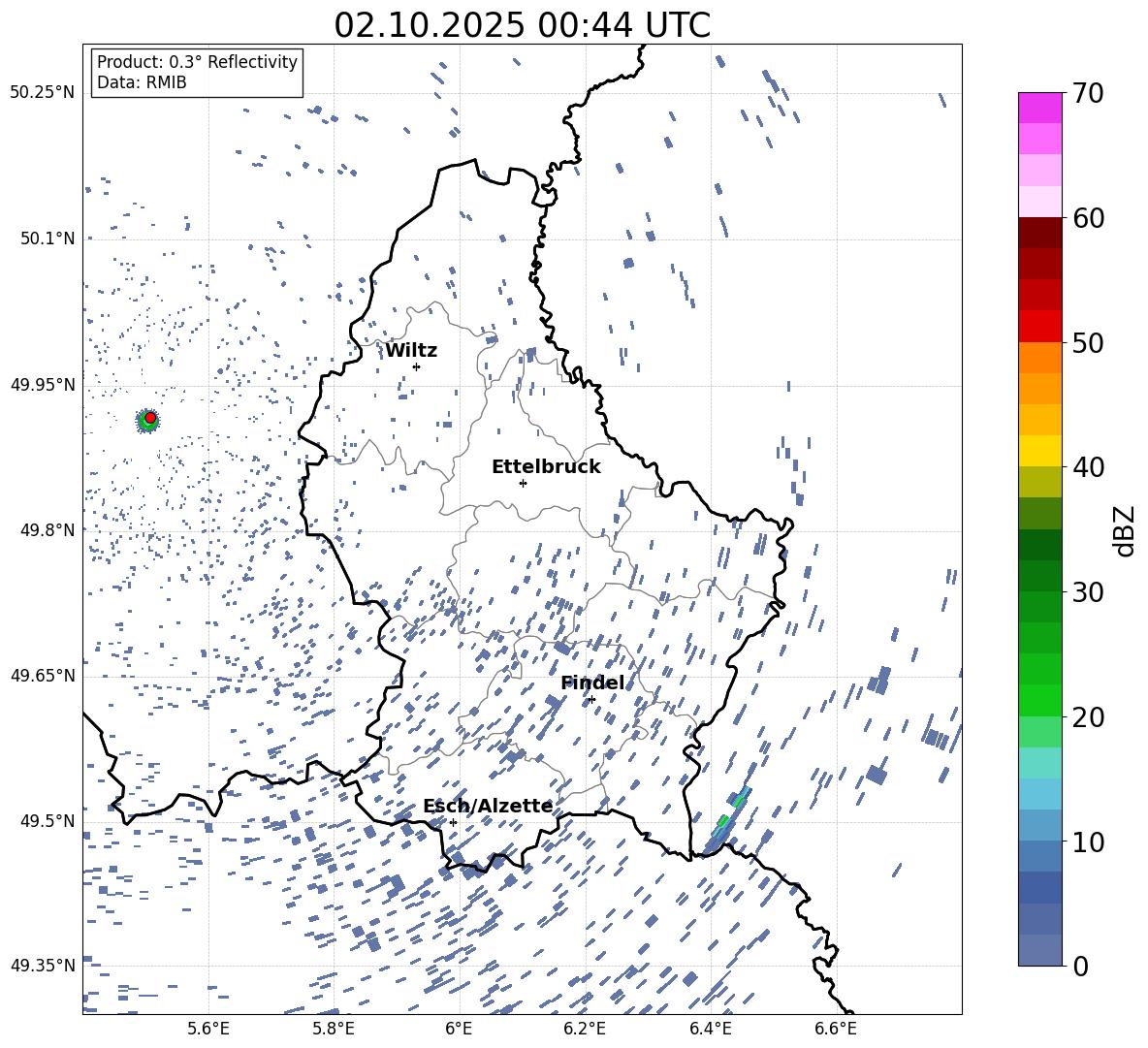Click colorbar tick value 70
This screenshot has width=1148, height=1048.
click(x=1088, y=93)
